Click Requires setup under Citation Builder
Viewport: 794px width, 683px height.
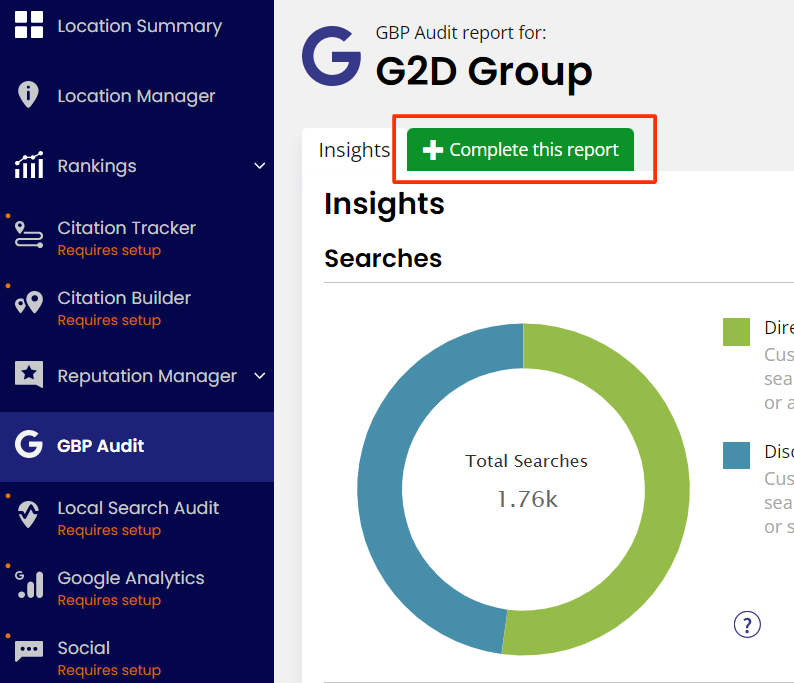tap(109, 320)
